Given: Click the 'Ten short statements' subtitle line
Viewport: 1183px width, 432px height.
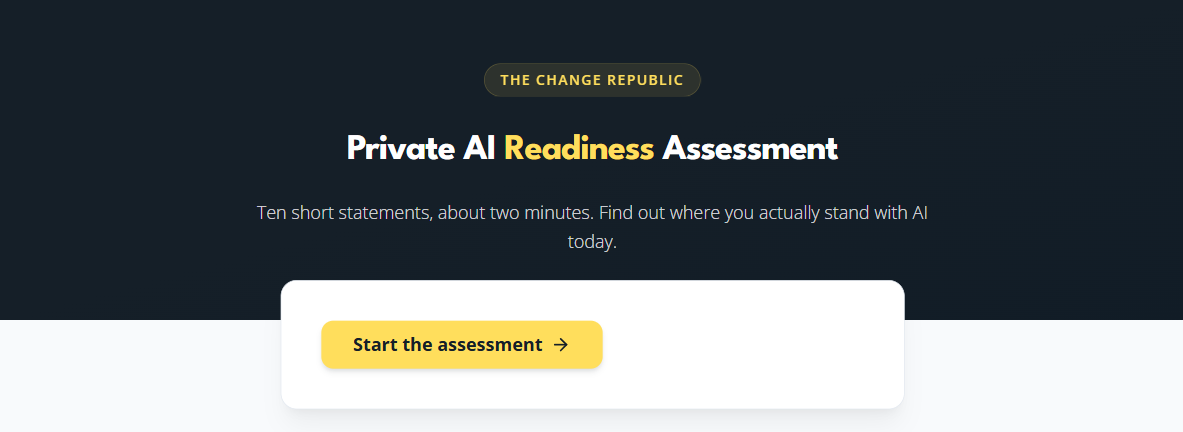Looking at the screenshot, I should pos(592,213).
